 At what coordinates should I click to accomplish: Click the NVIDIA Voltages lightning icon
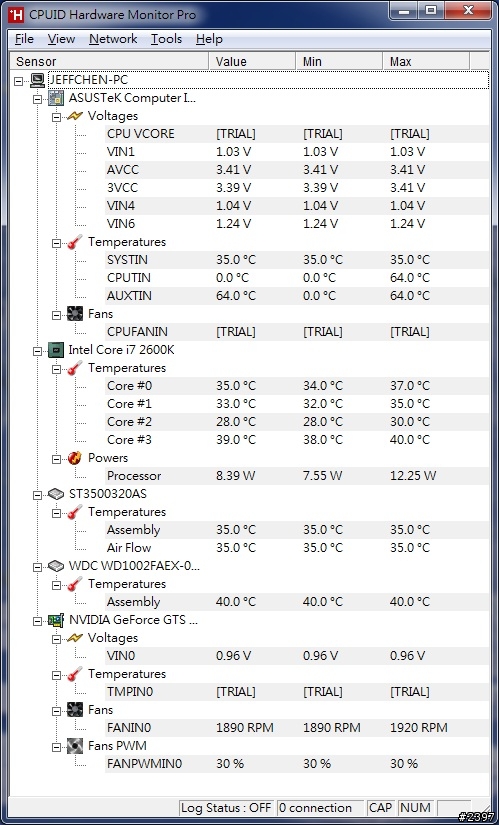tap(75, 638)
